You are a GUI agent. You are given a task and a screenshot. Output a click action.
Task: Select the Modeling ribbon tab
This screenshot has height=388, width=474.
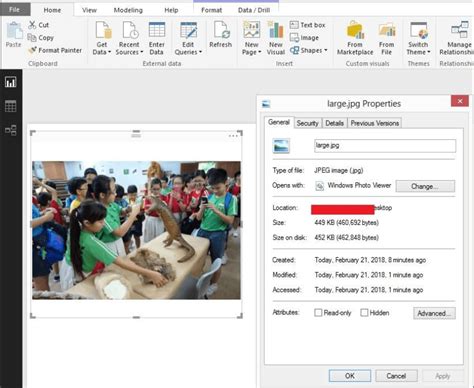pos(128,10)
